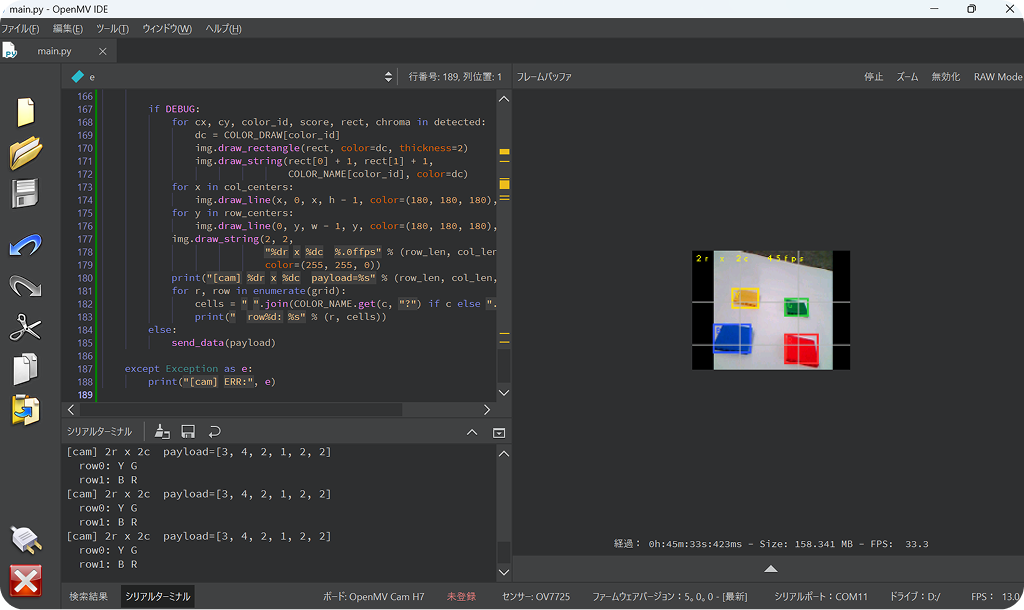Undo the last edit with the blue arrow
Image resolution: width=1024 pixels, height=610 pixels.
tap(25, 245)
